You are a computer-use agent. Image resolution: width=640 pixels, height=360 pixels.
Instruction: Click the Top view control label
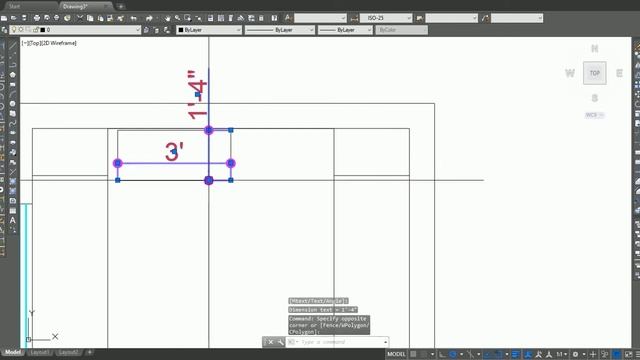[35, 43]
